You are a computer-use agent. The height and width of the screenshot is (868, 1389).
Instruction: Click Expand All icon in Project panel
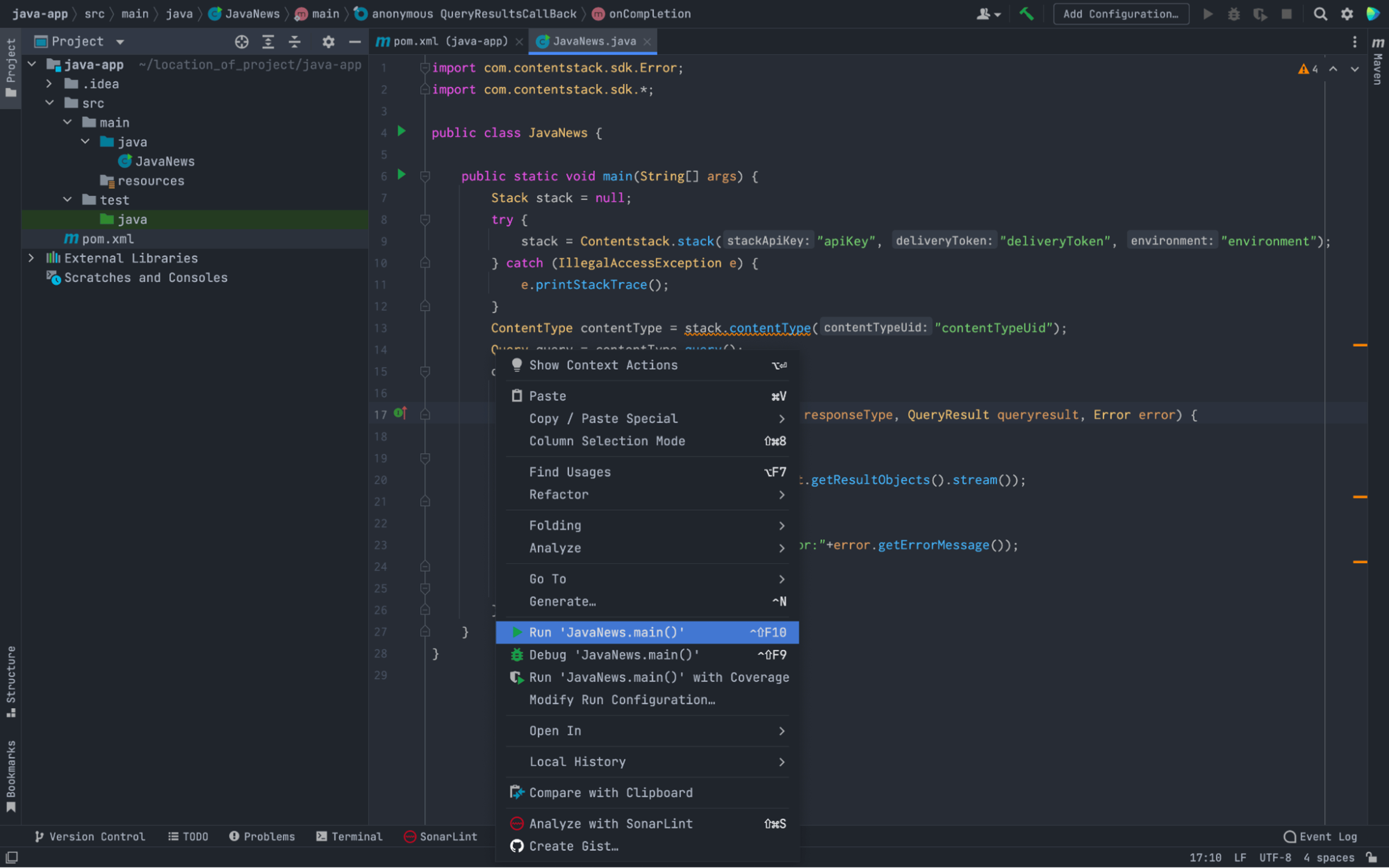268,41
